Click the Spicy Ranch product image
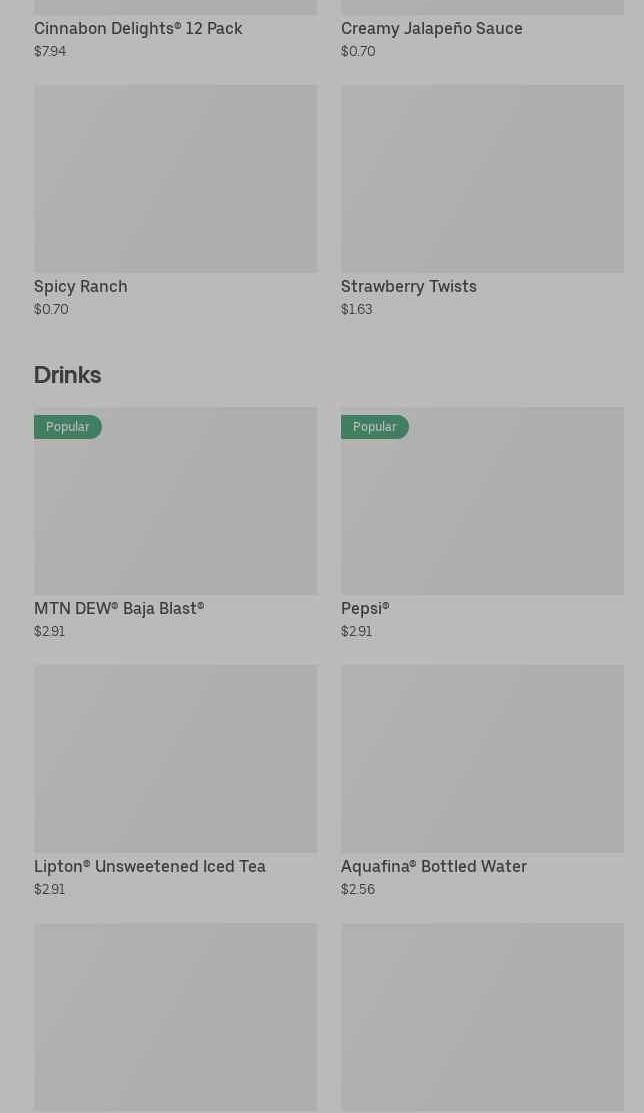Screen dimensions: 644x1113 (x=175, y=178)
